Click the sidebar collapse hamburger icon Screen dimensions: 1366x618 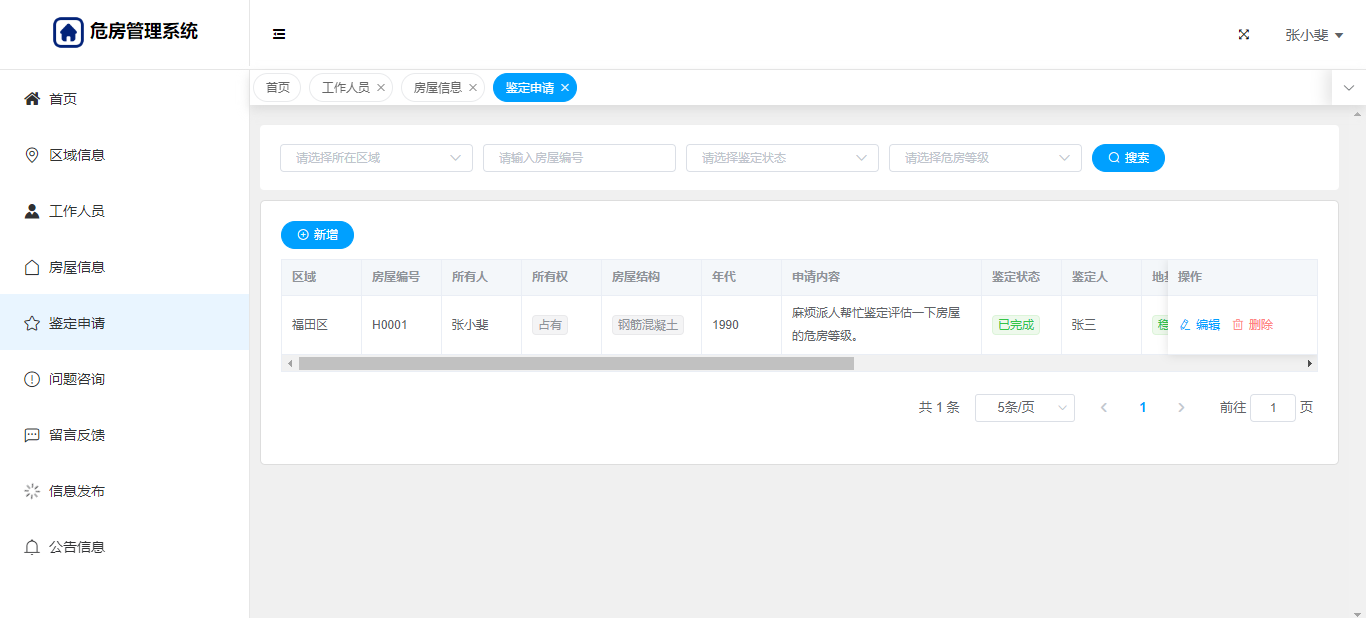point(279,34)
